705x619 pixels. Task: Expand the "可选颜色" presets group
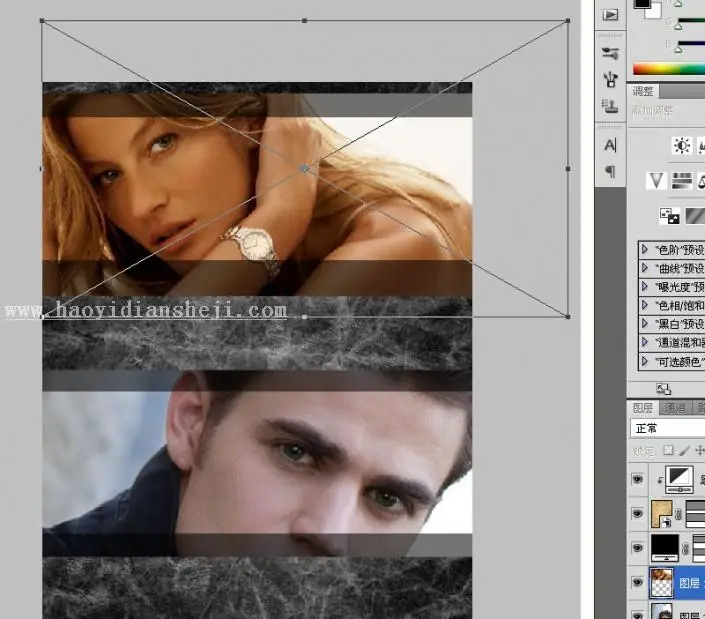click(645, 361)
